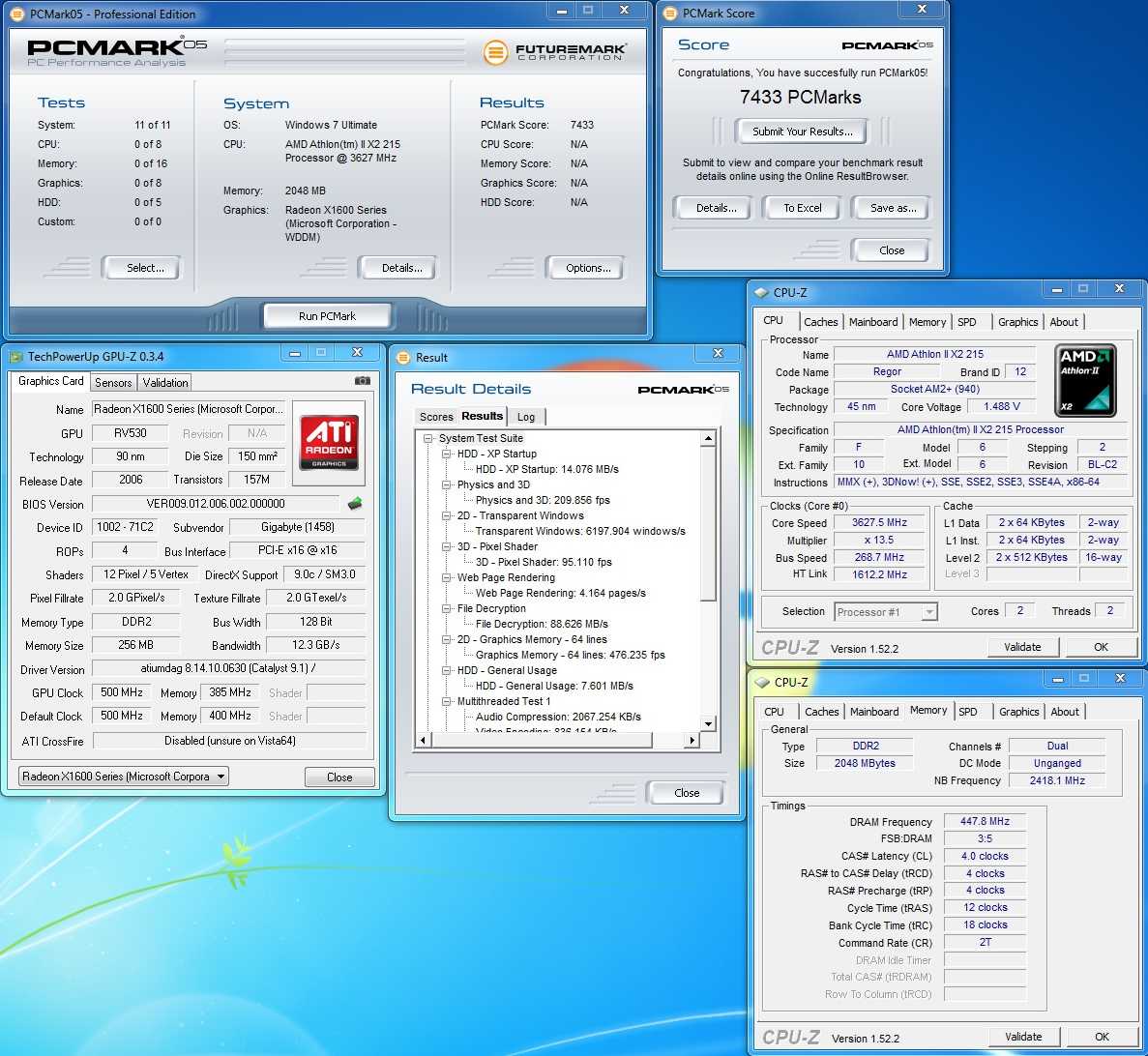Click scroll right arrow in results tree

coord(692,740)
